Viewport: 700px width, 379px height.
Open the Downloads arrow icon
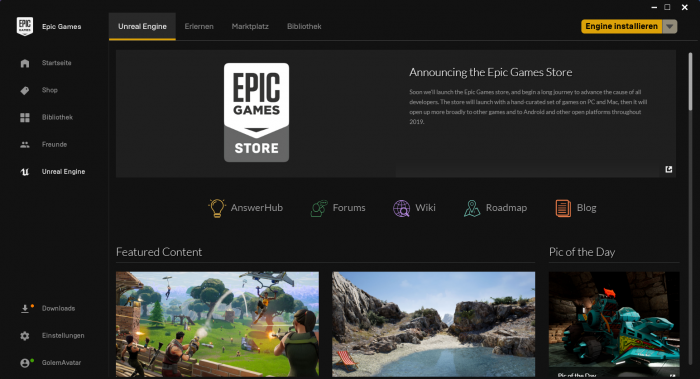click(25, 308)
